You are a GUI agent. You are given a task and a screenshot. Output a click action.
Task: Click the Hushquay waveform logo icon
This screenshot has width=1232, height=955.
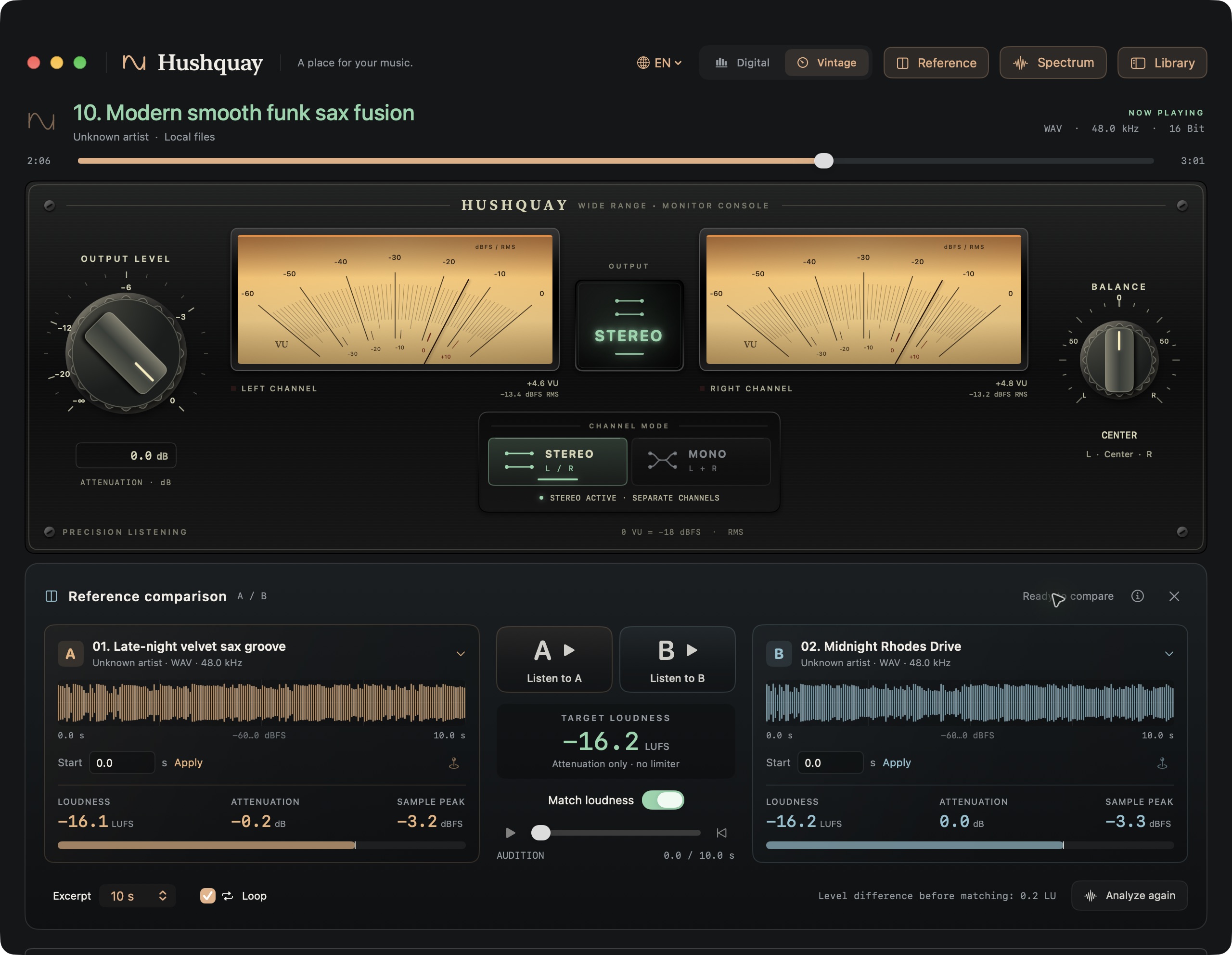click(134, 63)
